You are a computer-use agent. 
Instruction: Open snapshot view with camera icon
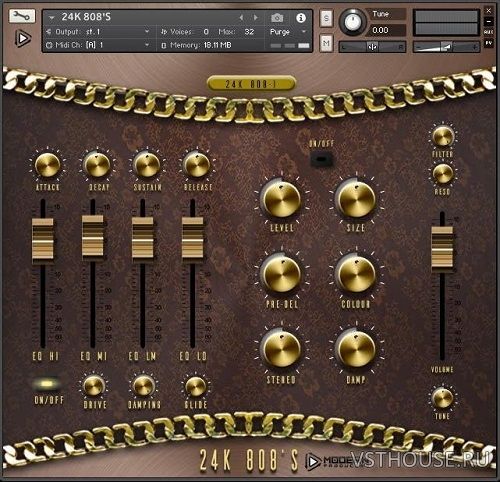pos(277,18)
